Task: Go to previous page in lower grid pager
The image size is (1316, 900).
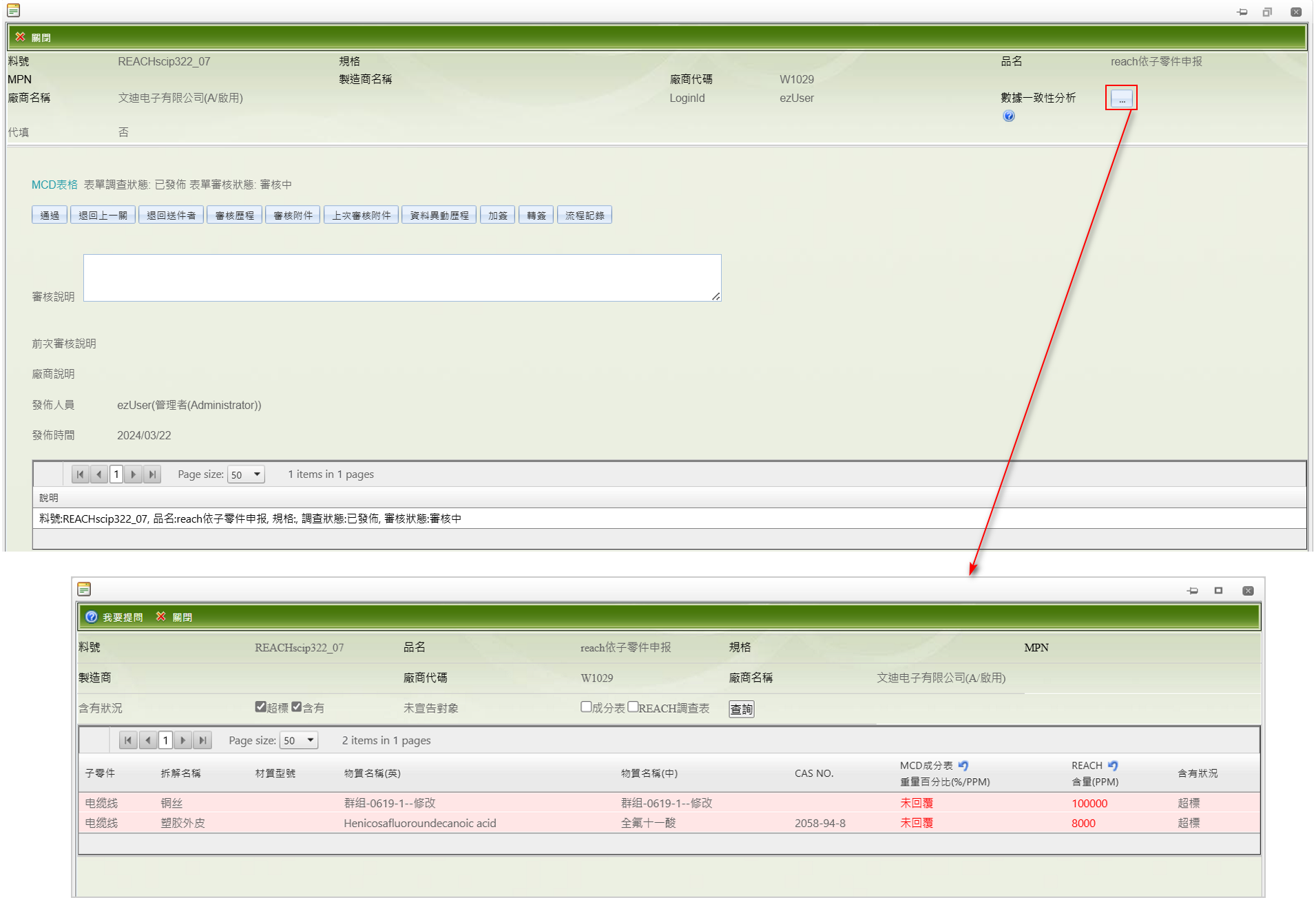Action: pos(147,741)
